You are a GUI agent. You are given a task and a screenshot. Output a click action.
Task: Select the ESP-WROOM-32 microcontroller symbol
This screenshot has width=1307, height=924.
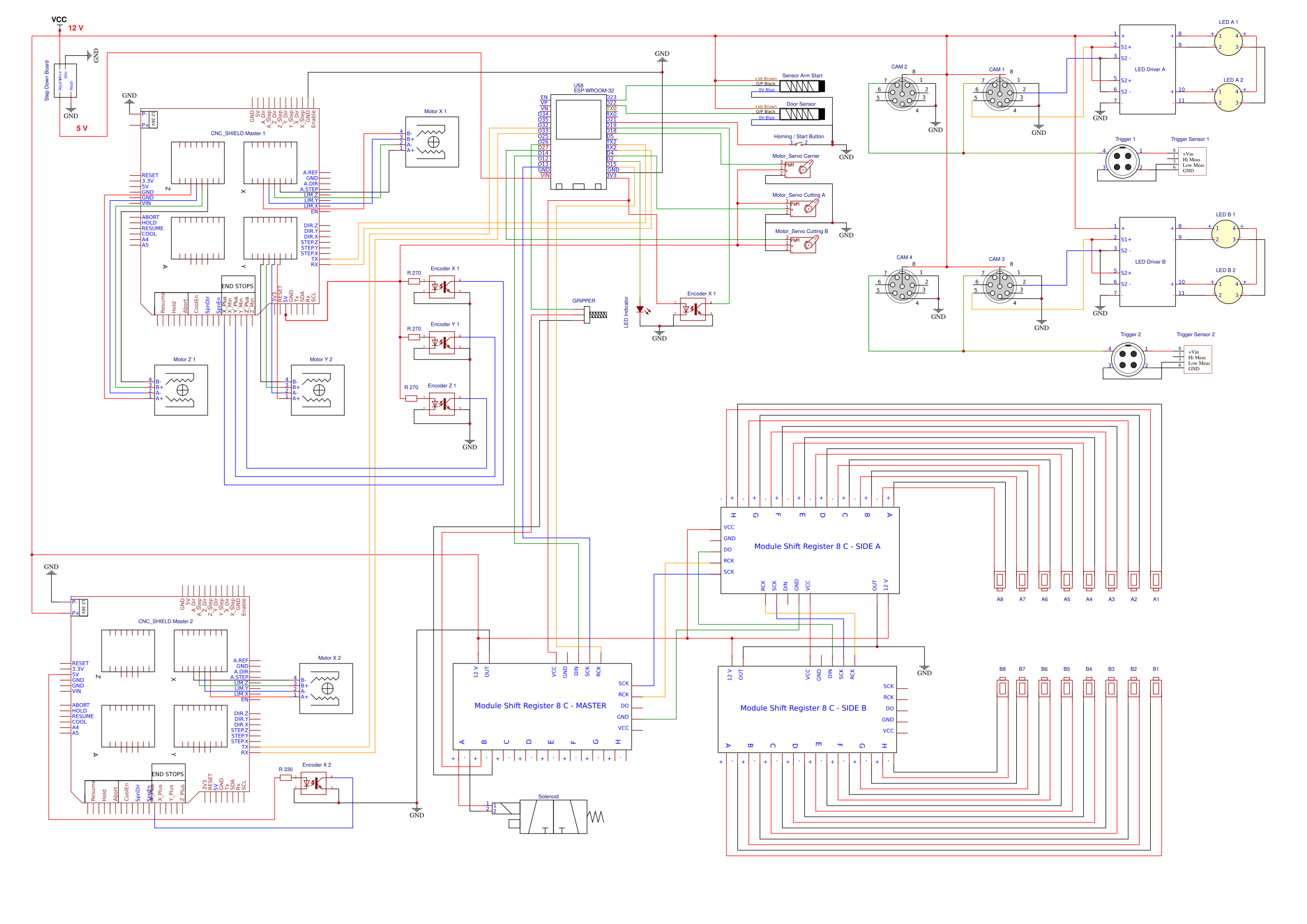[578, 142]
